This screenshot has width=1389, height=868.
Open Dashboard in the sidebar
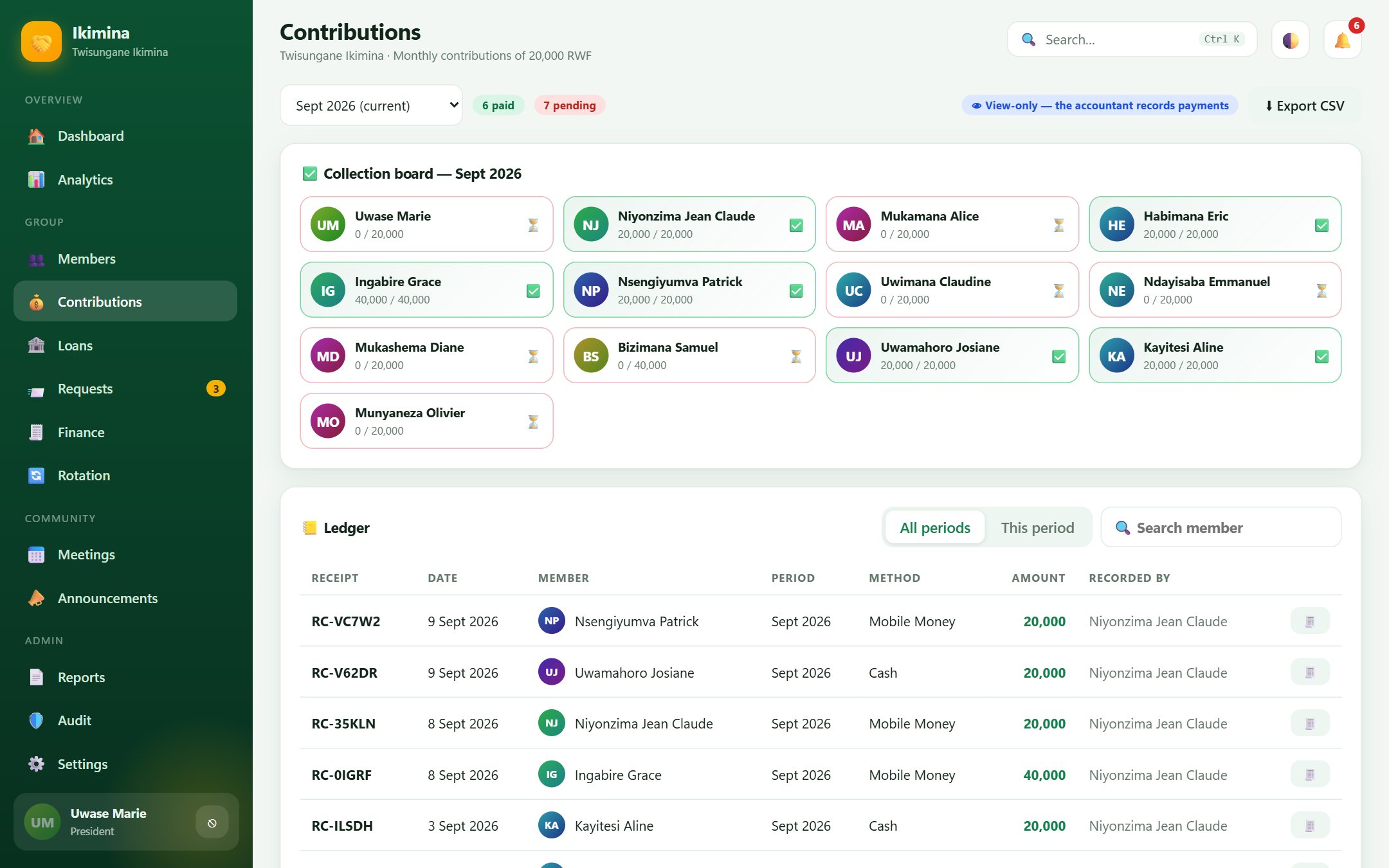click(x=125, y=136)
